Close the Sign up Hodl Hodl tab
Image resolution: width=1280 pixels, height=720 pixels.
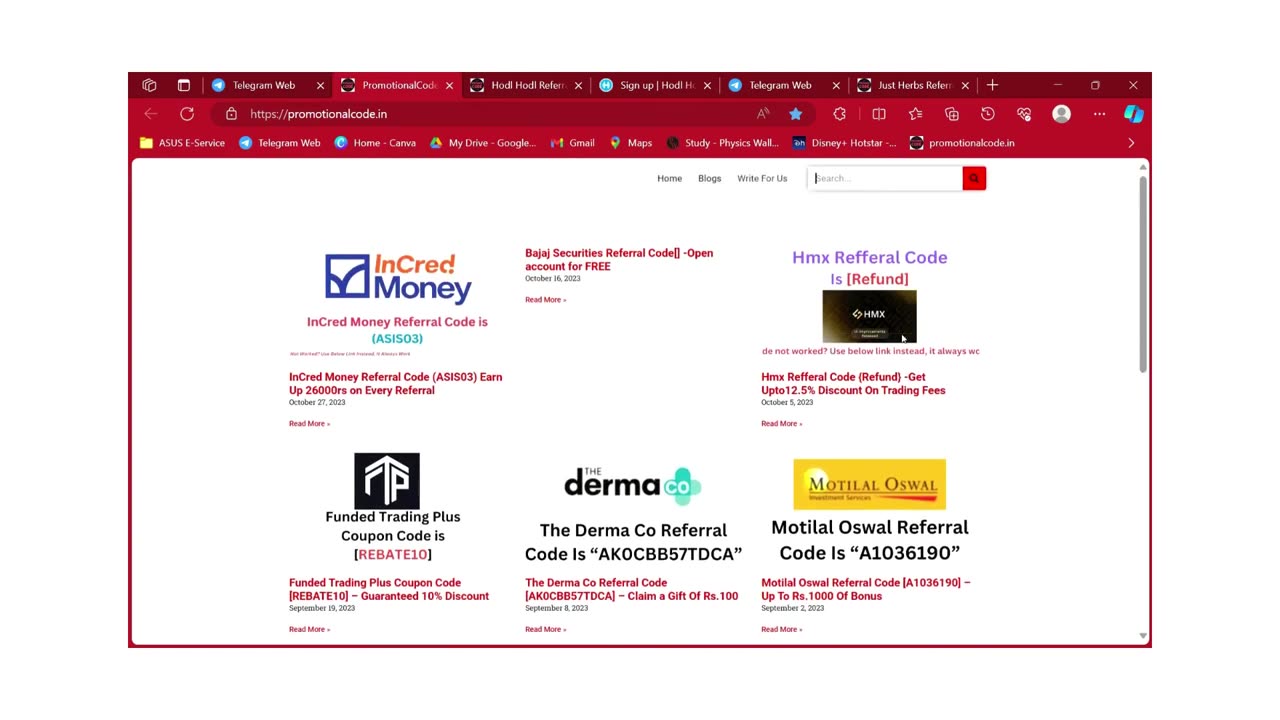[x=707, y=85]
